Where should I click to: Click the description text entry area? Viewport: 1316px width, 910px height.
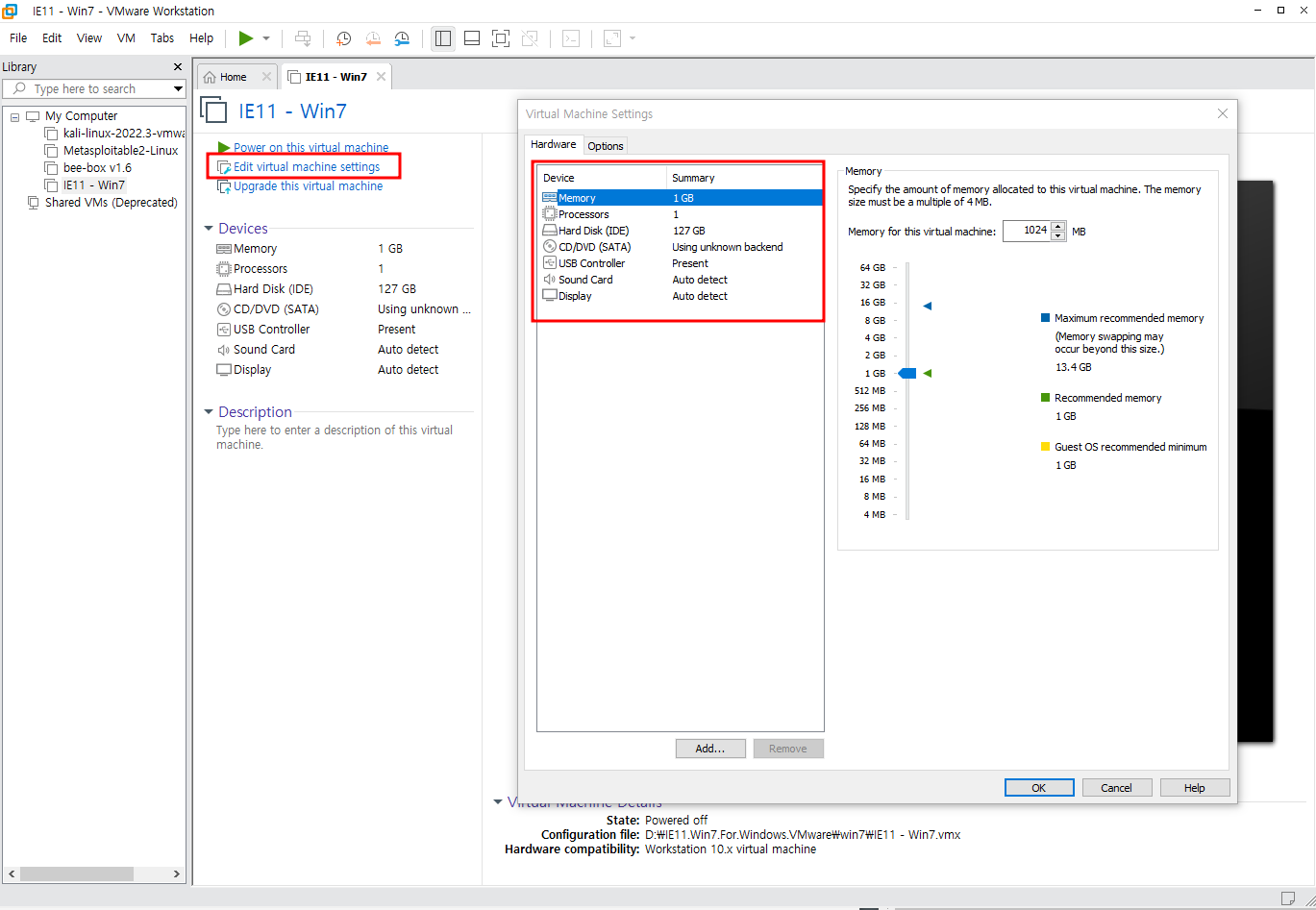click(335, 437)
